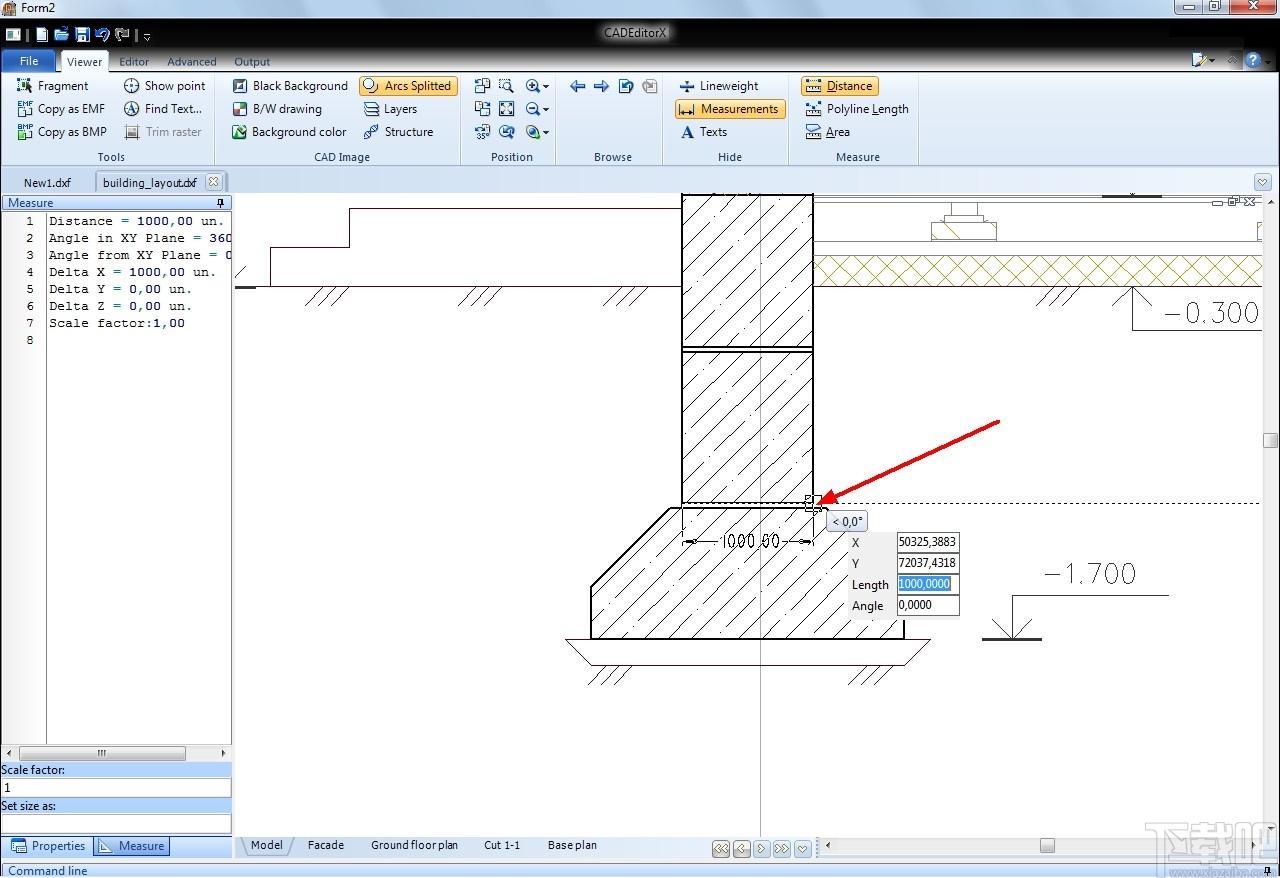
Task: Click the Browse group reload icon
Action: point(626,86)
